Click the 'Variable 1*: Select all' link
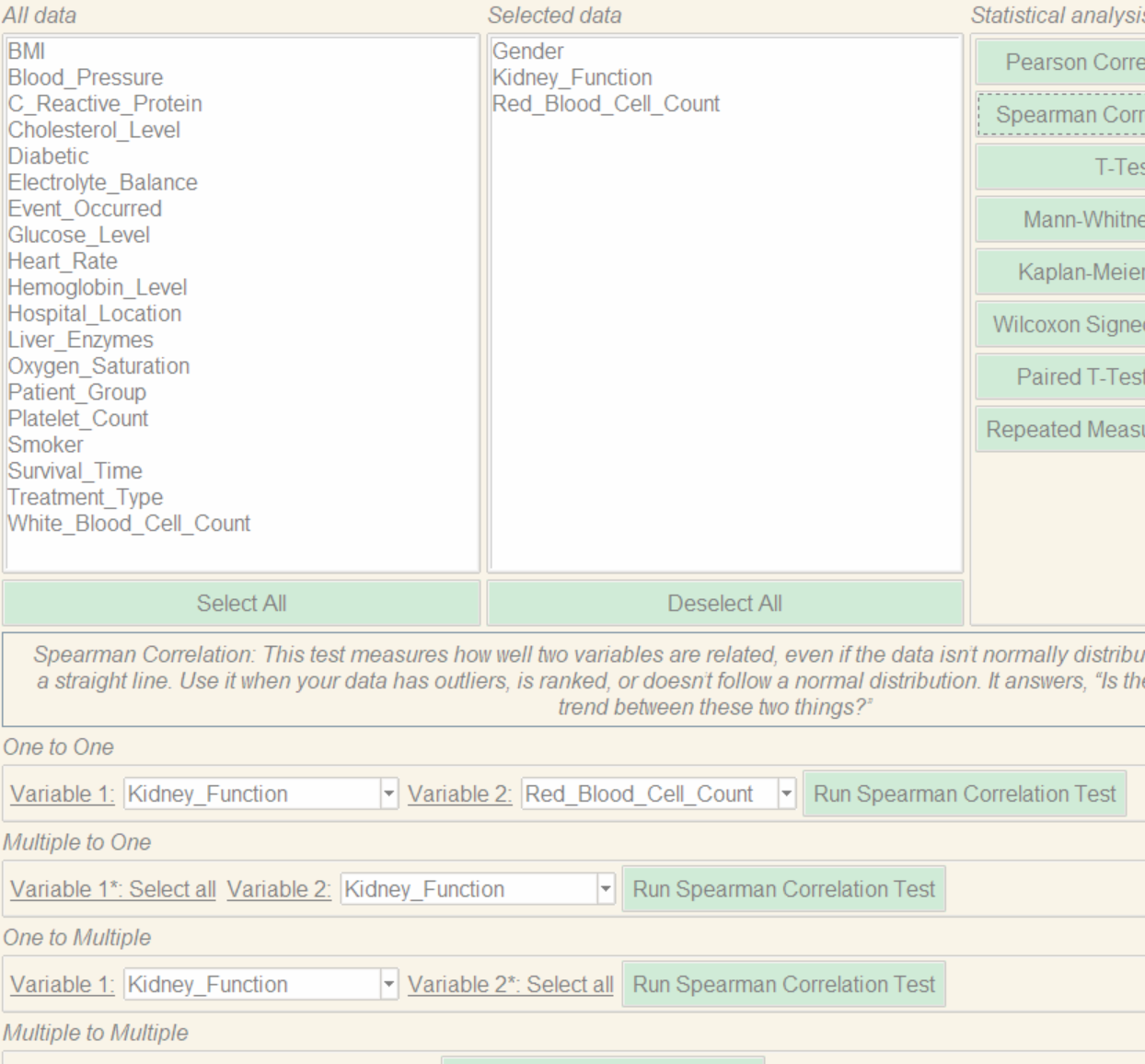 [x=112, y=889]
